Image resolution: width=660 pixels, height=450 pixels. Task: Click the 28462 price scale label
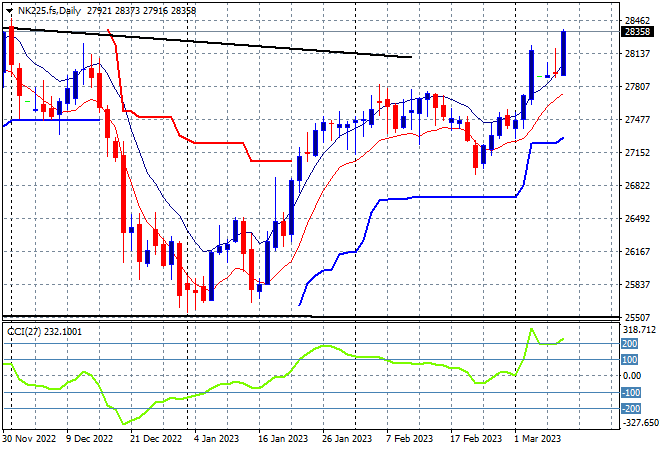[637, 21]
